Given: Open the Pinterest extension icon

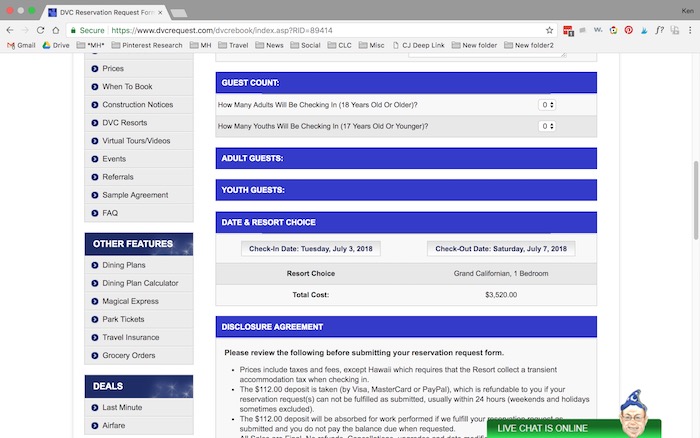Looking at the screenshot, I should coord(629,30).
